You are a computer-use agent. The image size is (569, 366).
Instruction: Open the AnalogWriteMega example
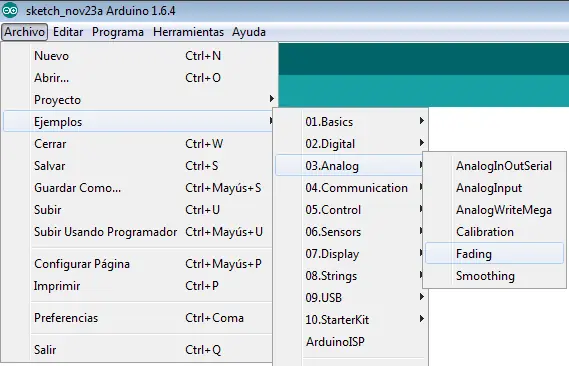(494, 210)
